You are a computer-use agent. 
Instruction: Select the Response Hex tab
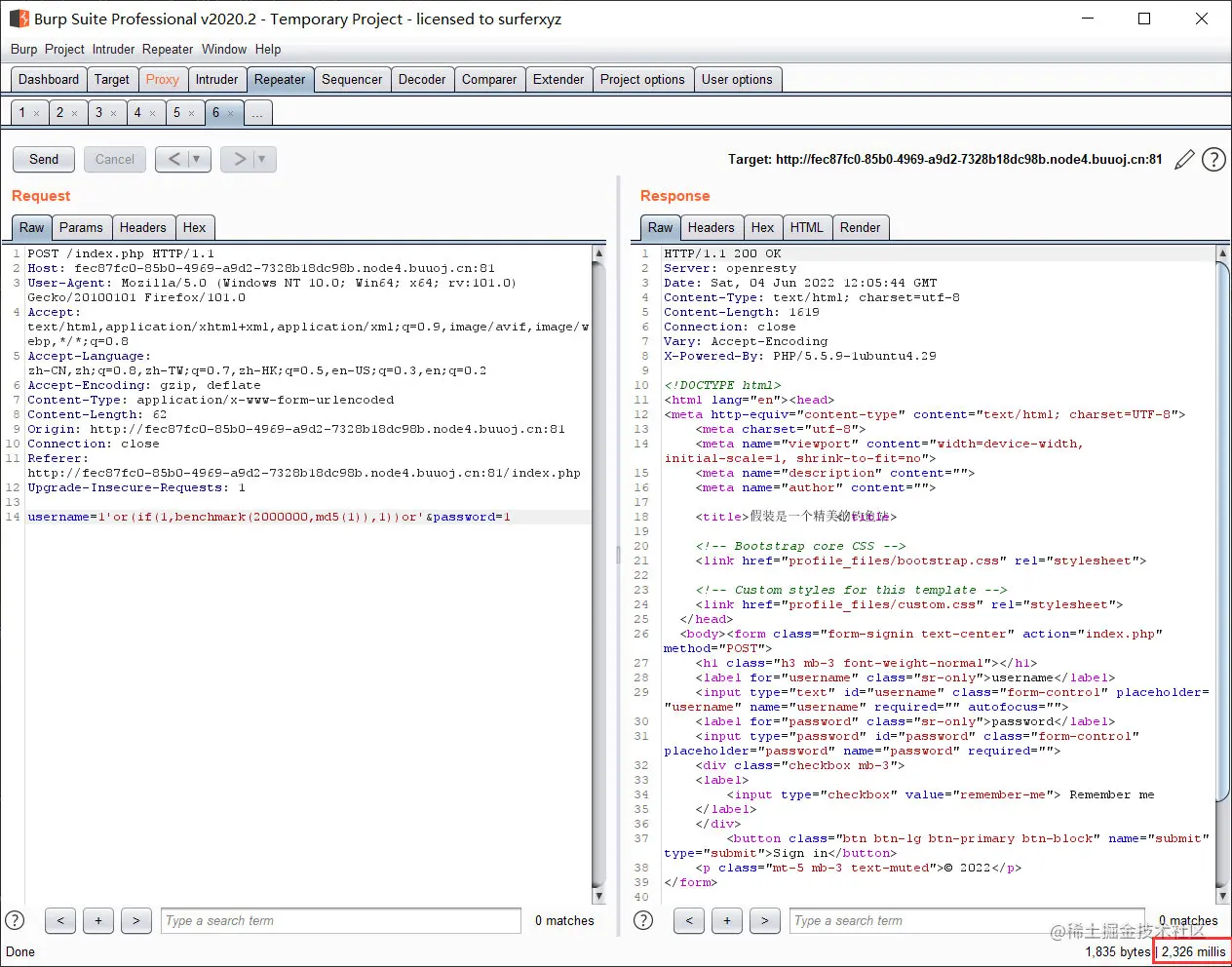(762, 227)
